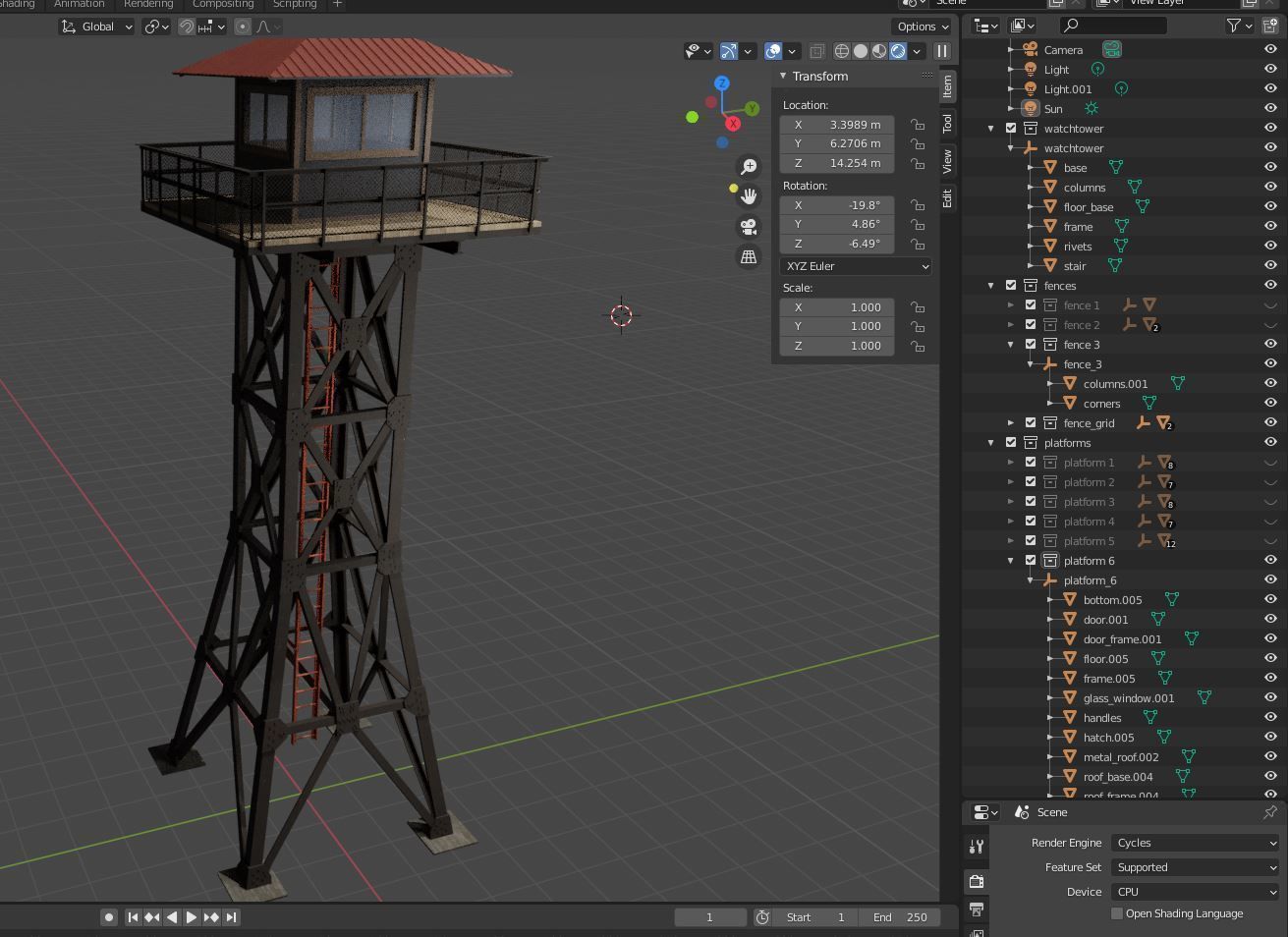The height and width of the screenshot is (937, 1288).
Task: Hide door.001 via eye icon
Action: point(1270,619)
